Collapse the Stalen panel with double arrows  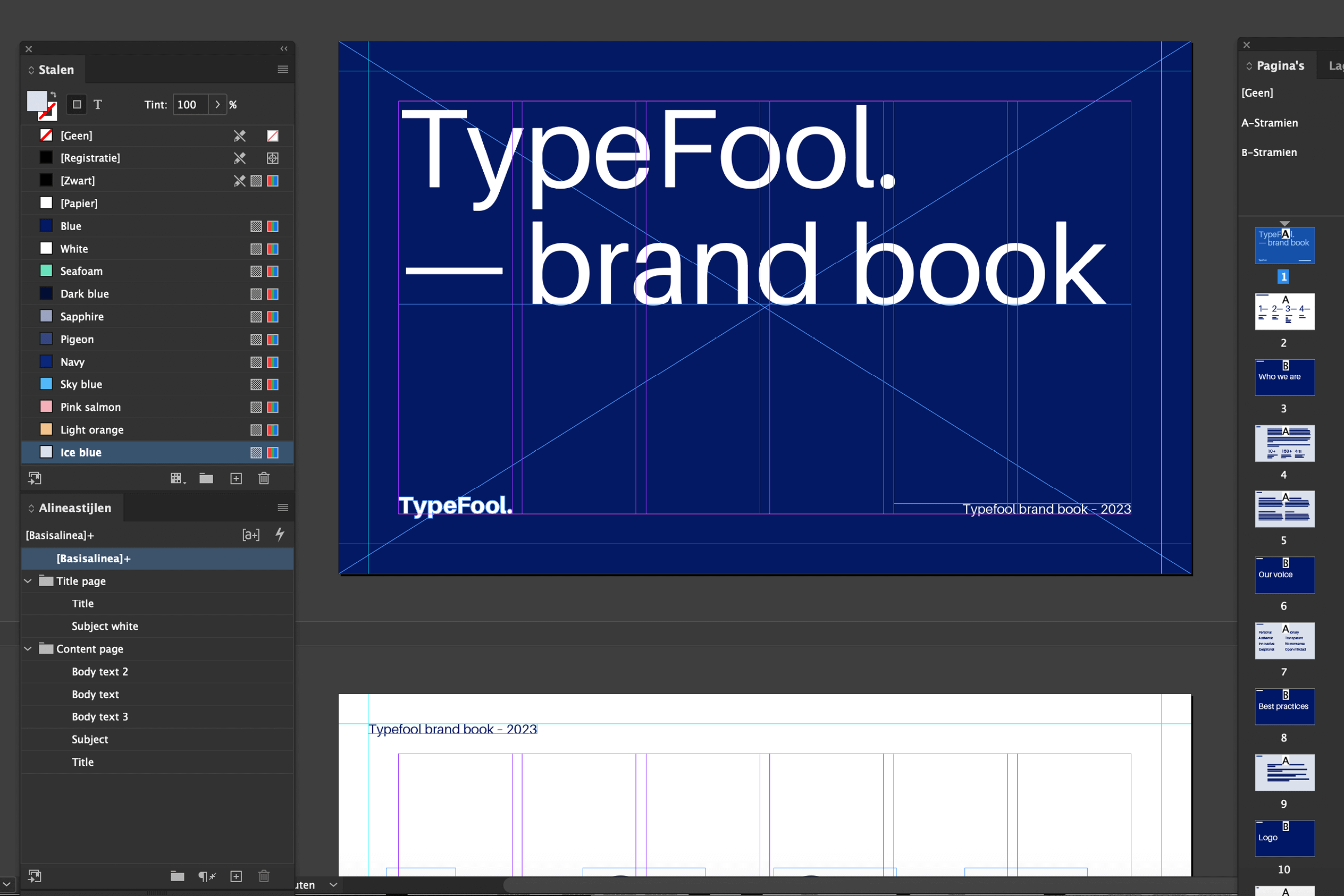[x=283, y=48]
